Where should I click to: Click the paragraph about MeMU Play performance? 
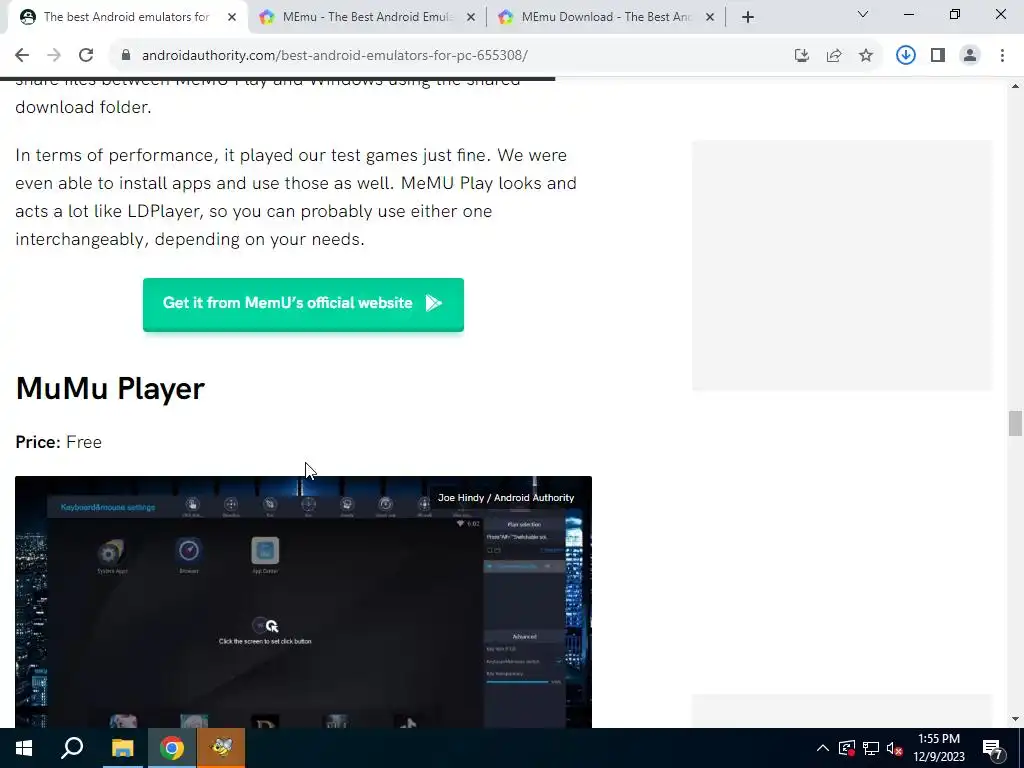tap(296, 197)
